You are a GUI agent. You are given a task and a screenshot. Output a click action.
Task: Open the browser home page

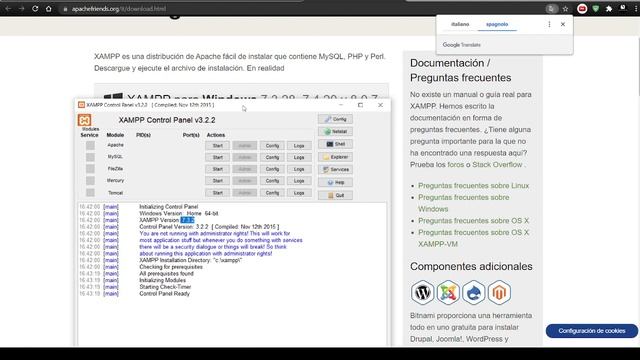click(49, 9)
